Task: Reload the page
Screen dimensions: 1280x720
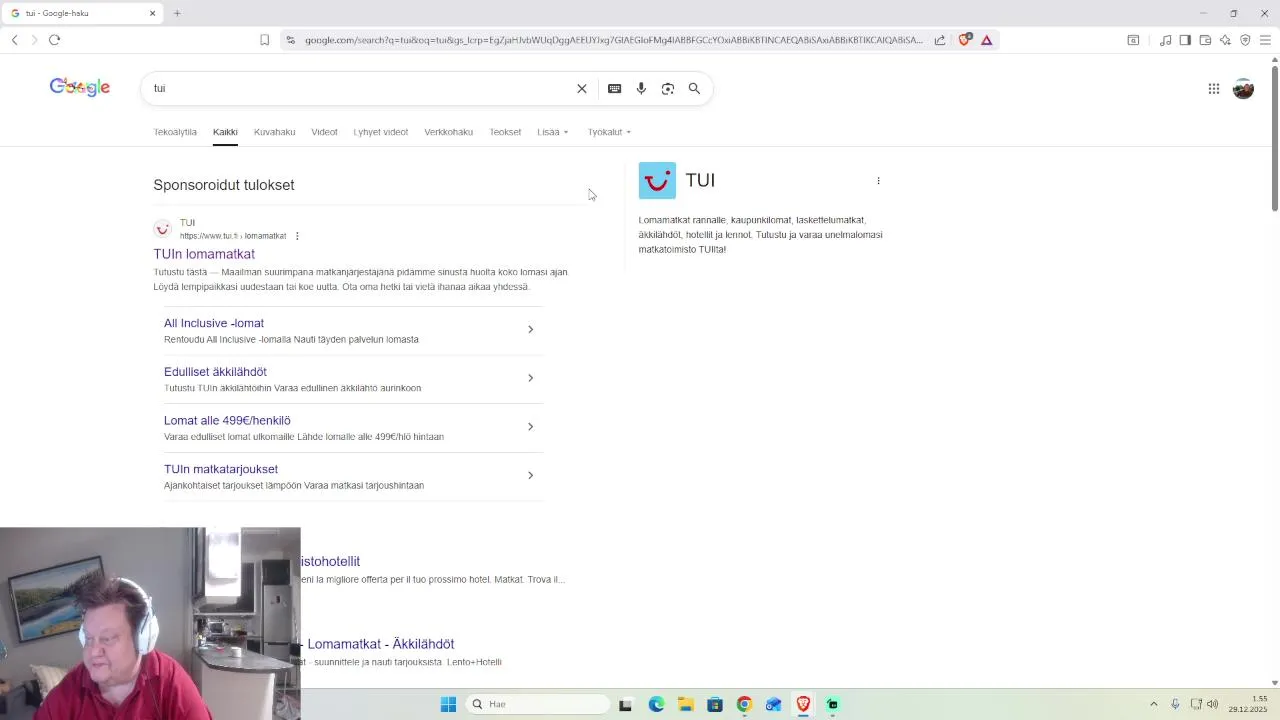Action: (54, 40)
